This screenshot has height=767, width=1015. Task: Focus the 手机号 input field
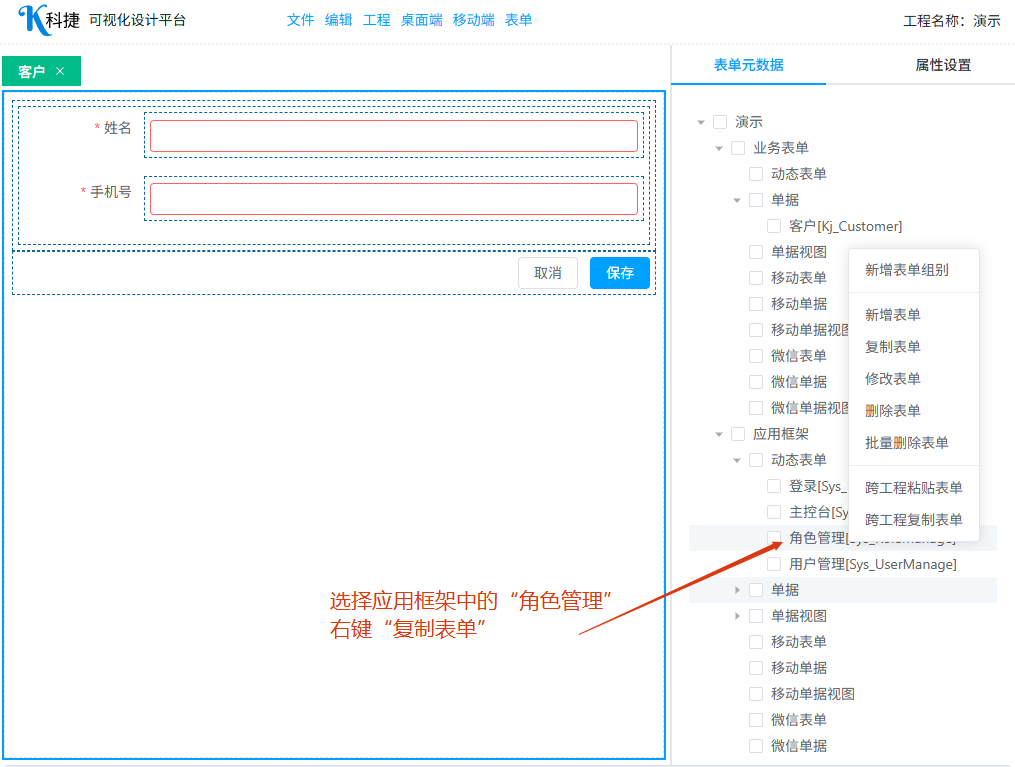tap(393, 199)
